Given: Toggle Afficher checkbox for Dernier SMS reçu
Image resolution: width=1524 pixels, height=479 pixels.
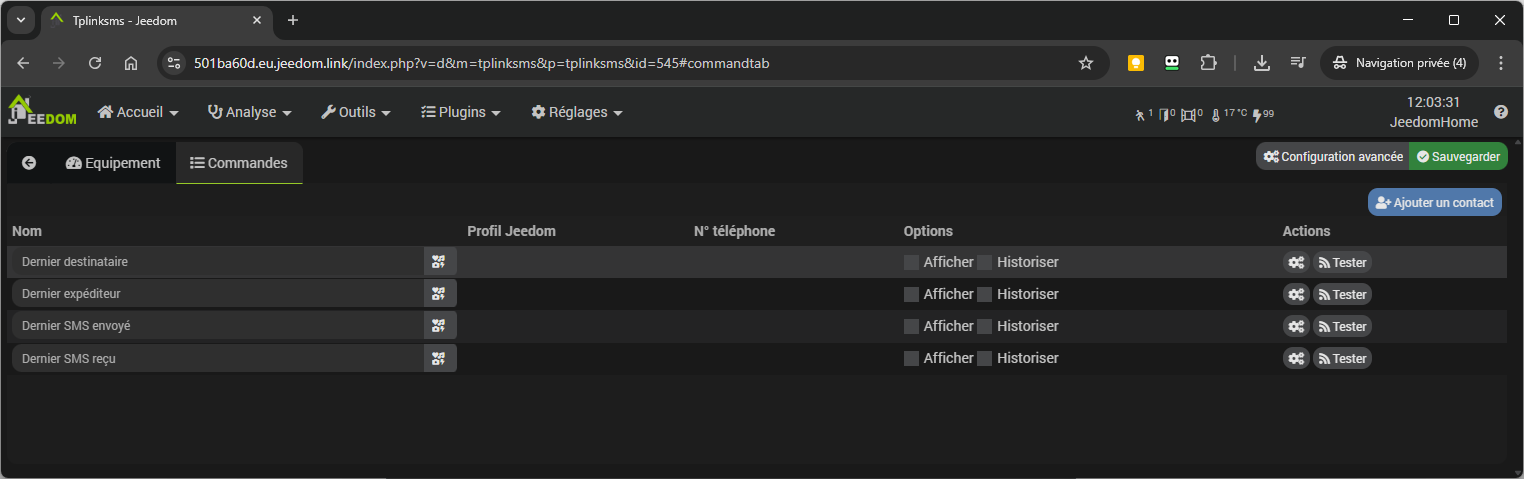Looking at the screenshot, I should pyautogui.click(x=911, y=358).
